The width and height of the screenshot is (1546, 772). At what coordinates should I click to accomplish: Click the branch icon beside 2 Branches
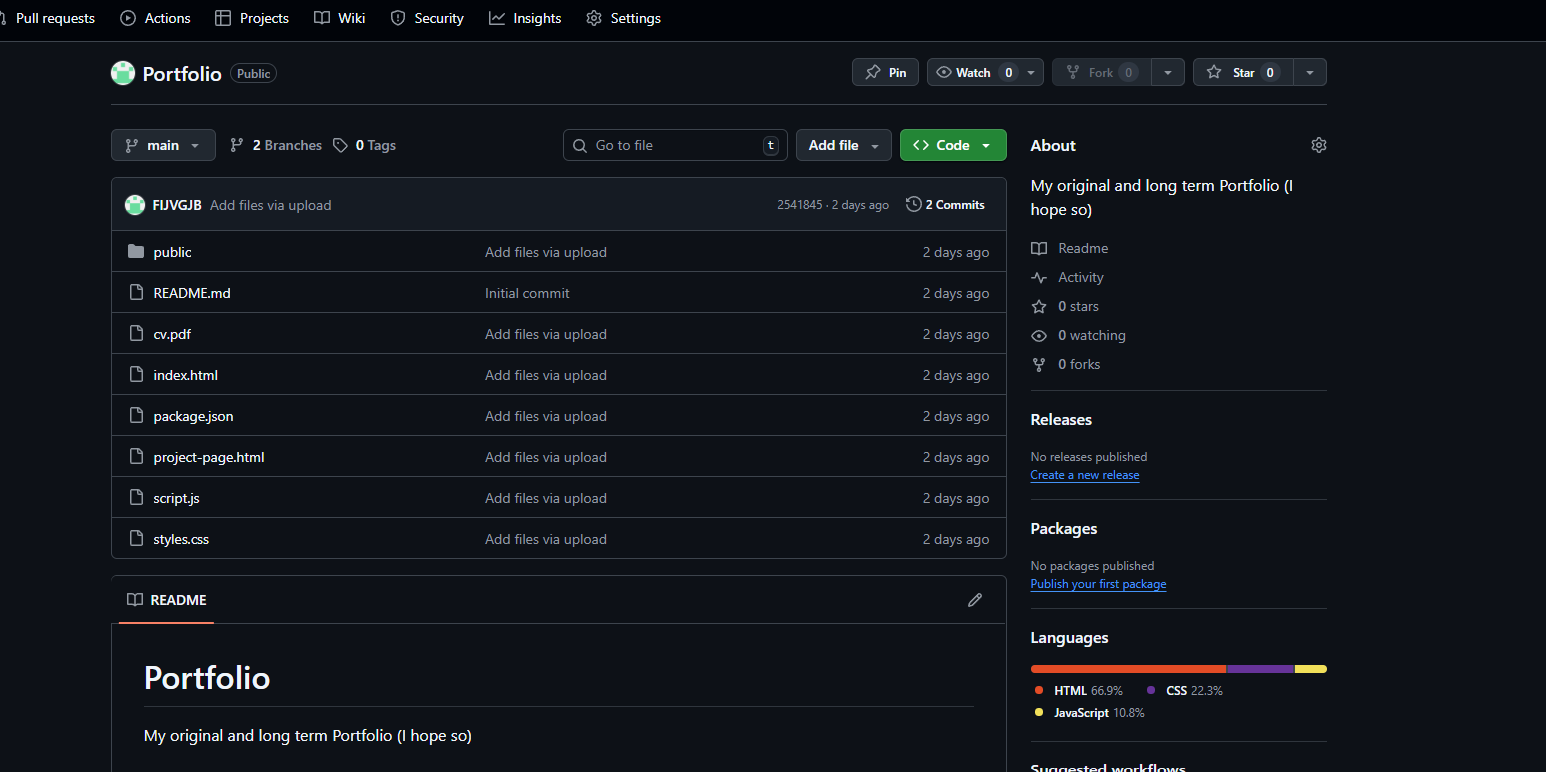(x=237, y=145)
